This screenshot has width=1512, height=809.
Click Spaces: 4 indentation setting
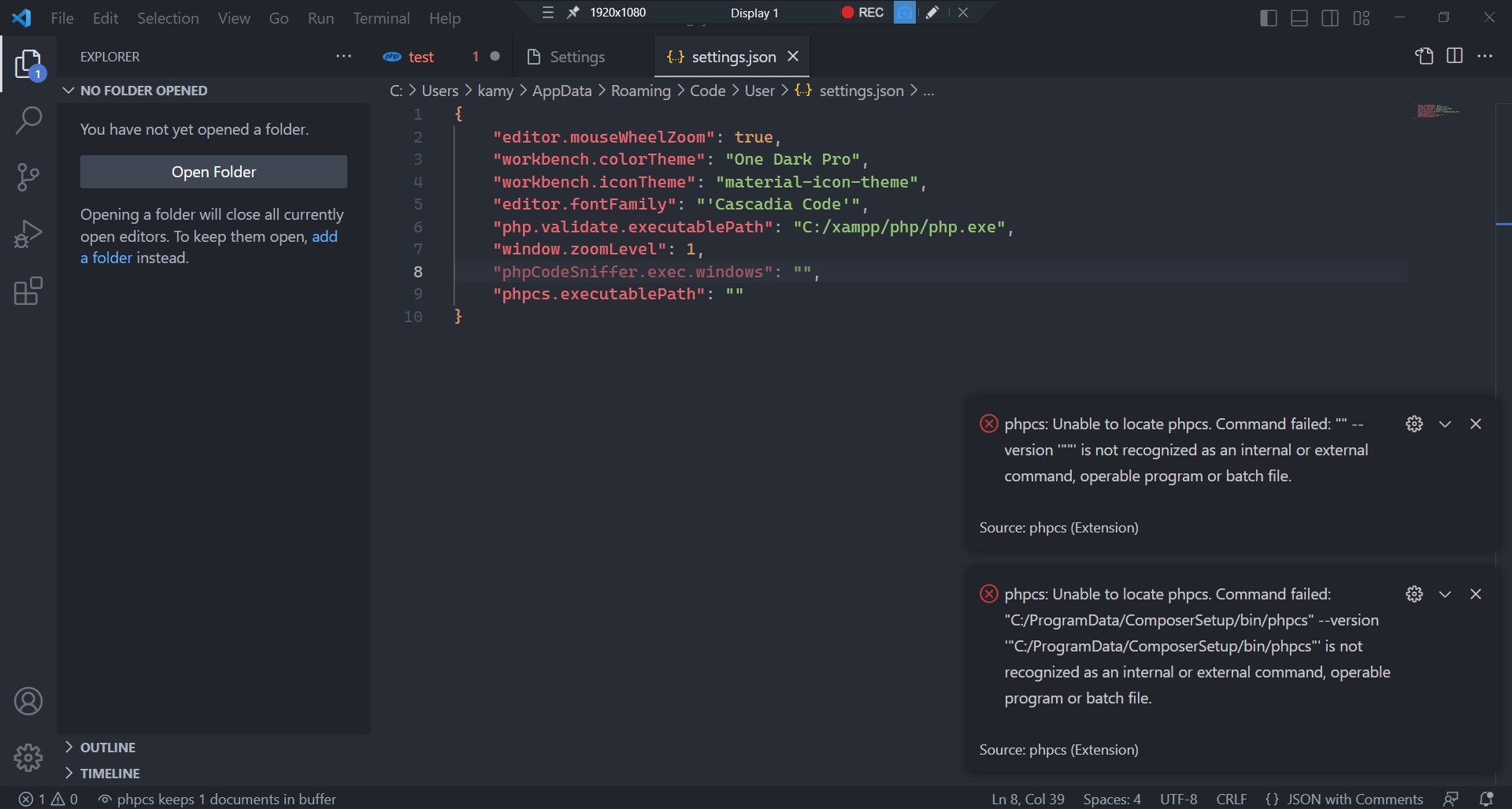point(1112,799)
